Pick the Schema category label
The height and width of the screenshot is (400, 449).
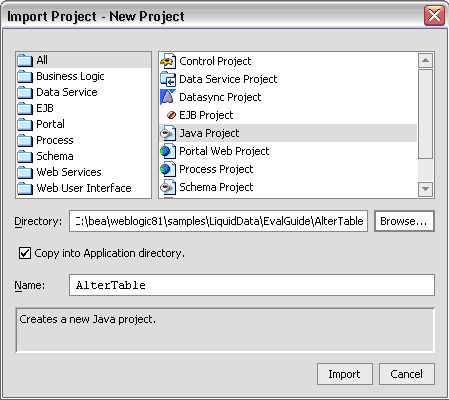[x=55, y=156]
